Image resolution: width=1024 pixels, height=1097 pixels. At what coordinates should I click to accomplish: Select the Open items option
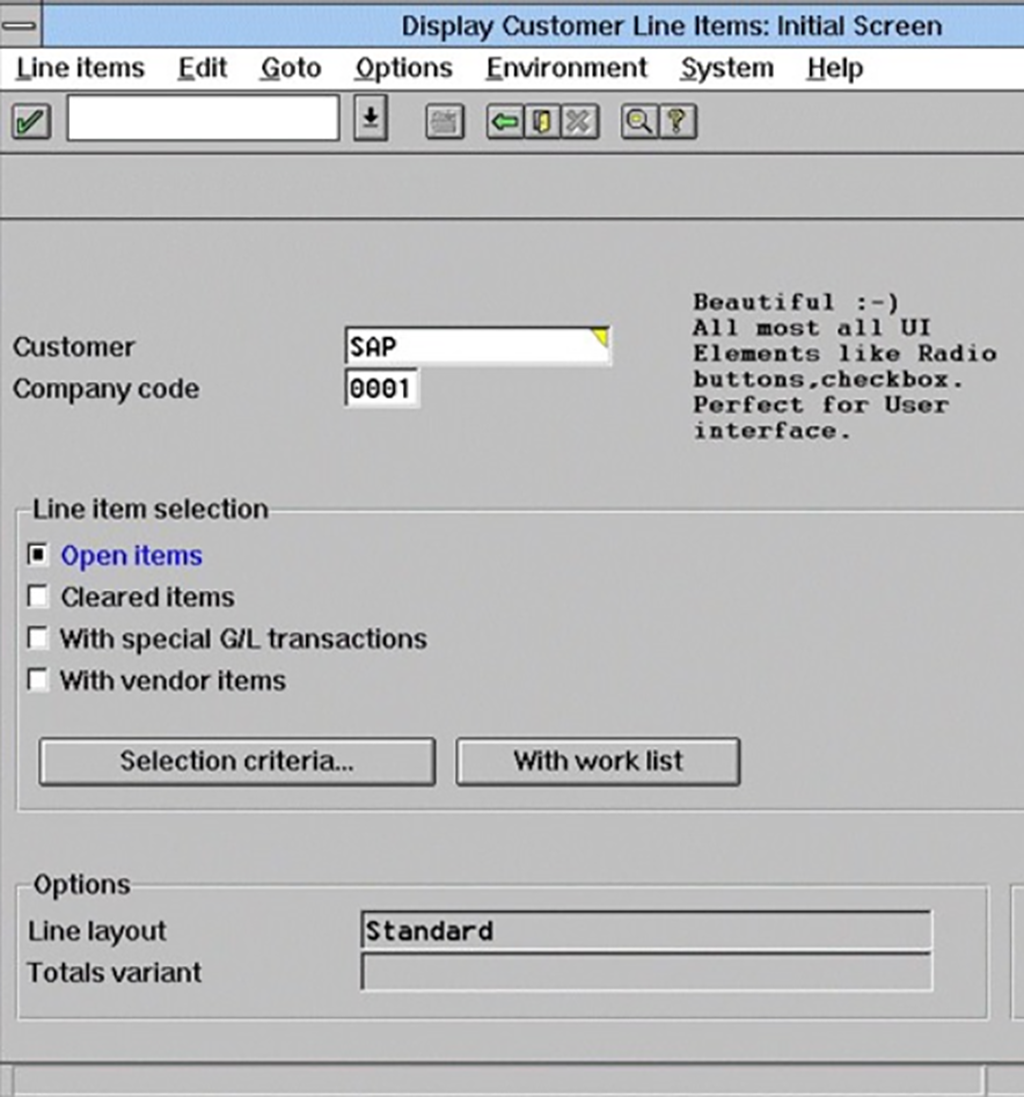[38, 556]
